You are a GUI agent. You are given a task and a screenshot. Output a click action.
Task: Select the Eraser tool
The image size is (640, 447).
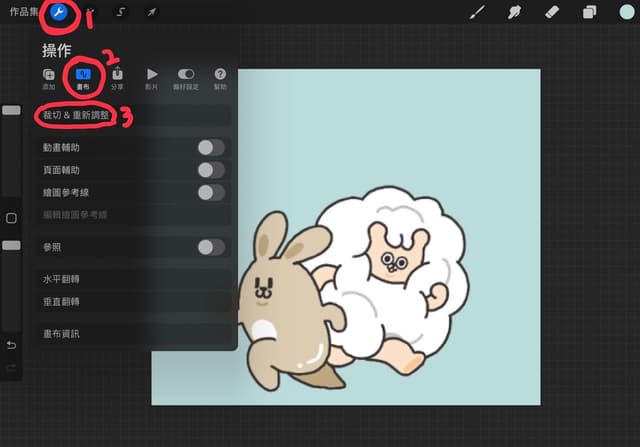pyautogui.click(x=551, y=12)
